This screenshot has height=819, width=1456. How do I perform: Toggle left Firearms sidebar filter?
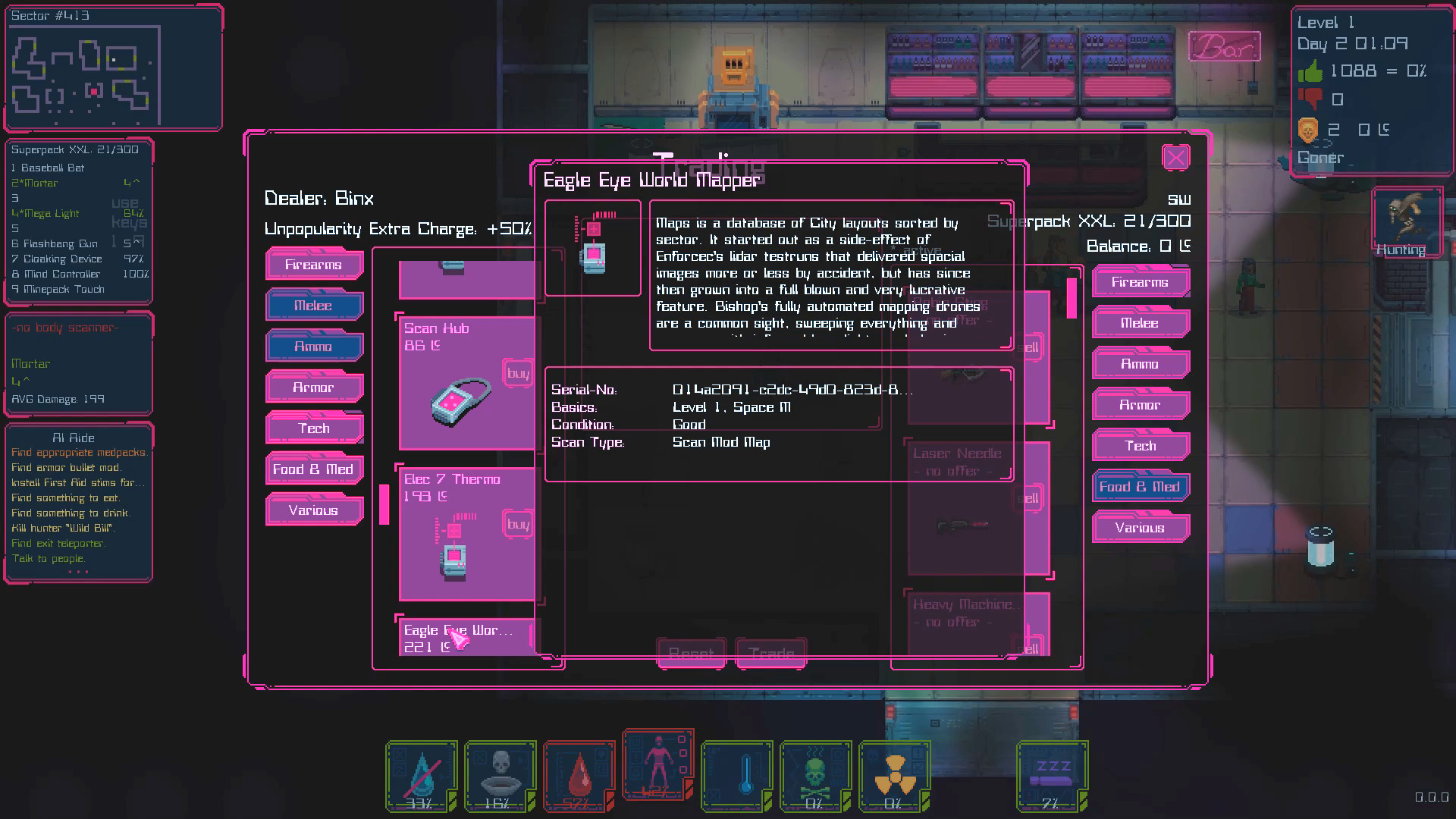click(313, 264)
